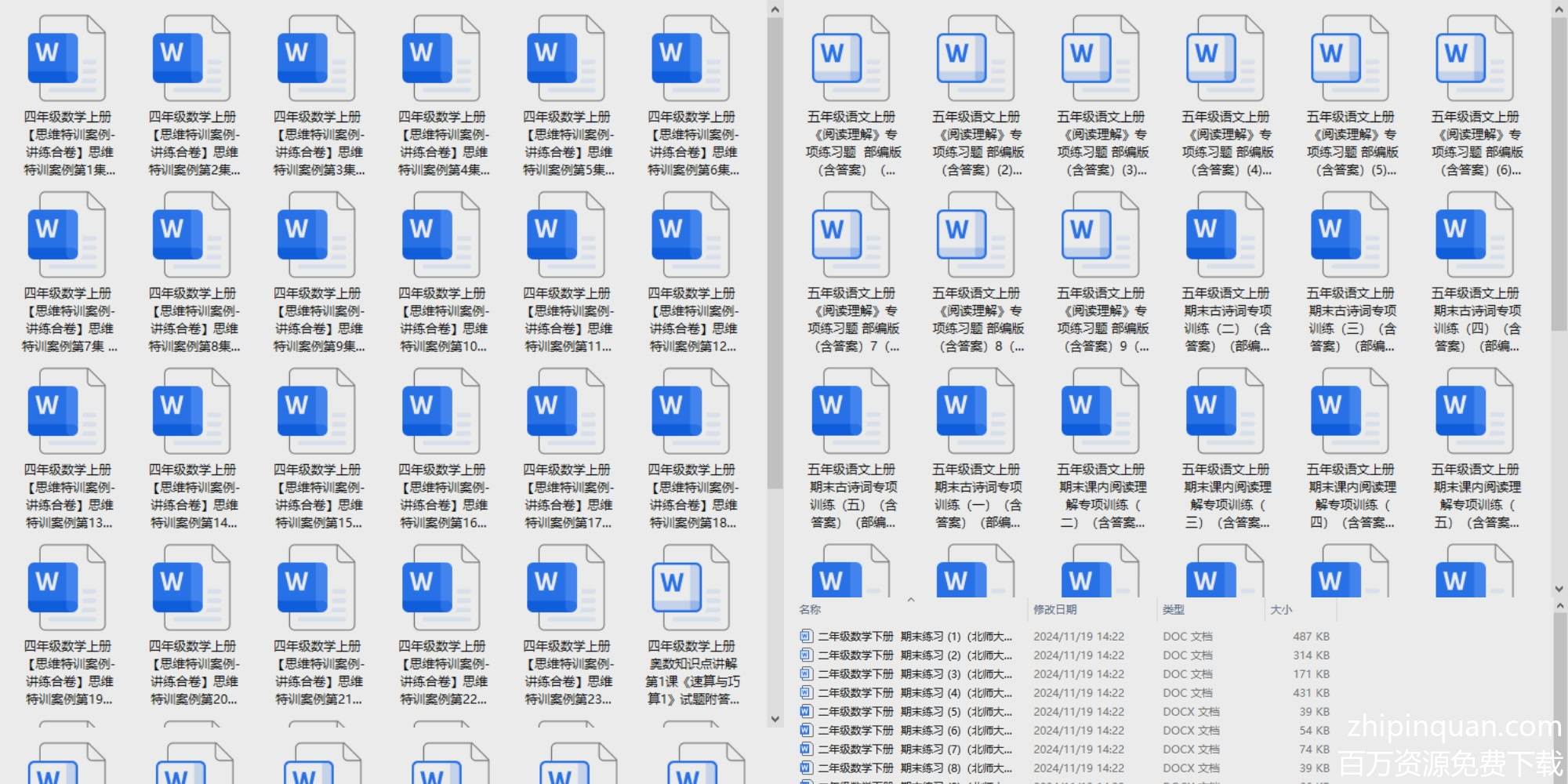Click the file name 期末古诗词专项训练（一）
This screenshot has height=784, width=1568.
(978, 496)
